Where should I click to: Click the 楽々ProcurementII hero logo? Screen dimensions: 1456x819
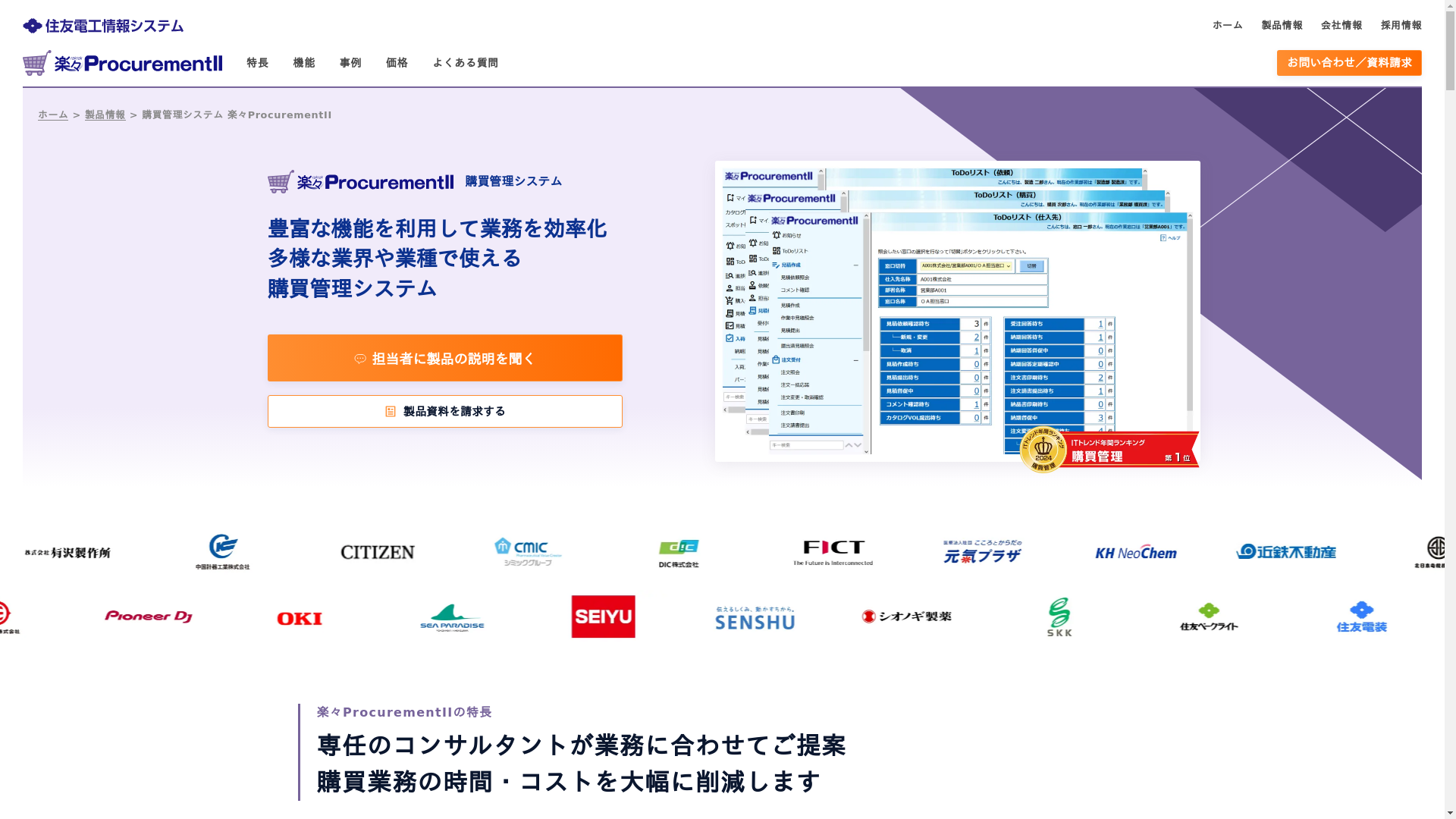(360, 181)
